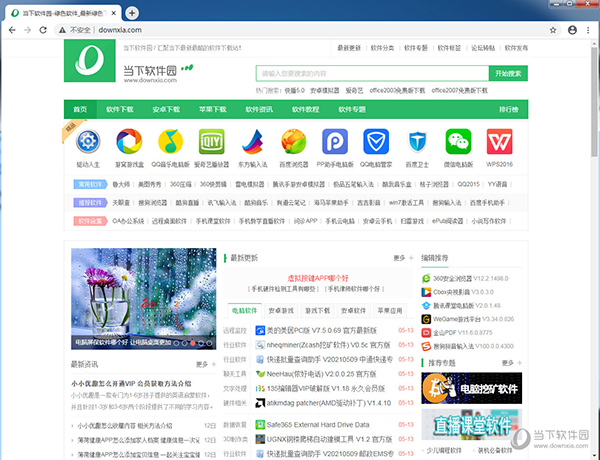Open the 驱动人生 gear app icon
This screenshot has height=460, width=600.
pyautogui.click(x=88, y=141)
